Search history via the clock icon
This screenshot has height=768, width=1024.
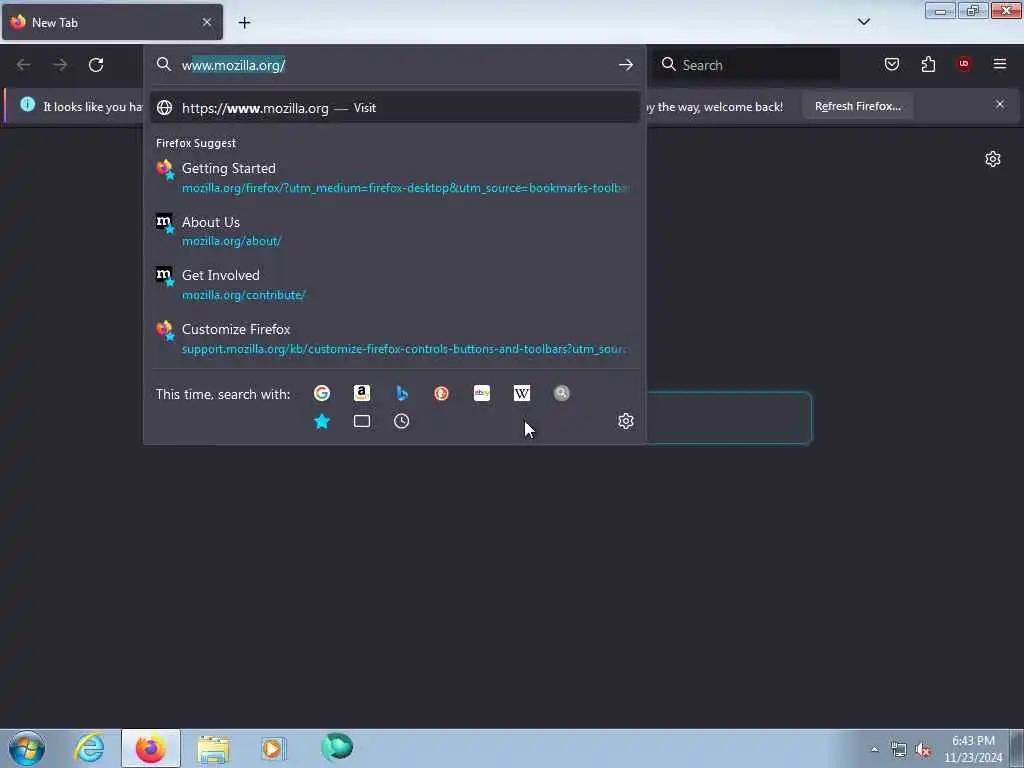click(402, 421)
